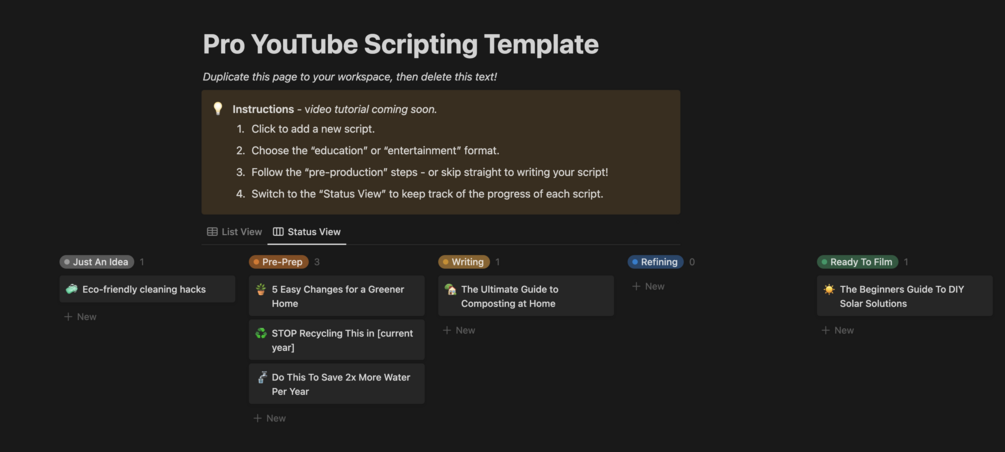Click the 'Duplicate this page to your workspace' text
This screenshot has height=452, width=1005.
[x=350, y=77]
